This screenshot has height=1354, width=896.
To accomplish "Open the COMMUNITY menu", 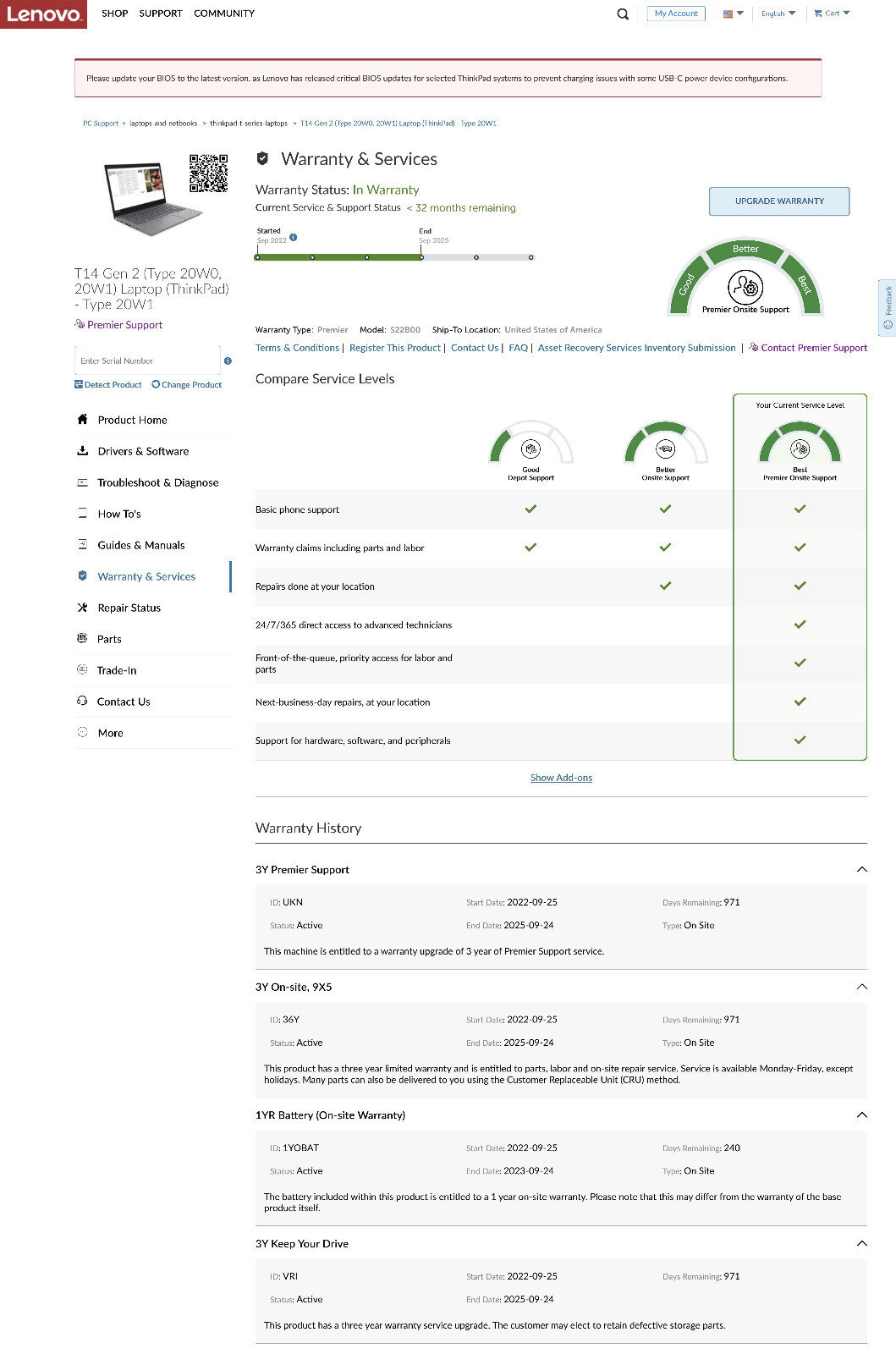I will coord(224,14).
